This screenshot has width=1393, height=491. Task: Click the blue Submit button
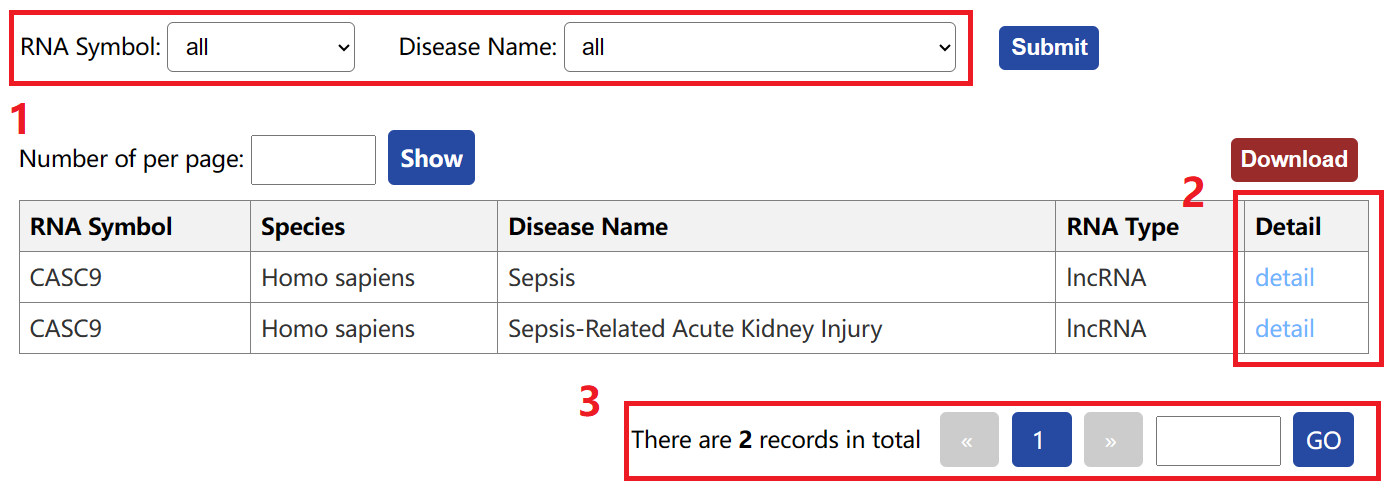[1049, 47]
